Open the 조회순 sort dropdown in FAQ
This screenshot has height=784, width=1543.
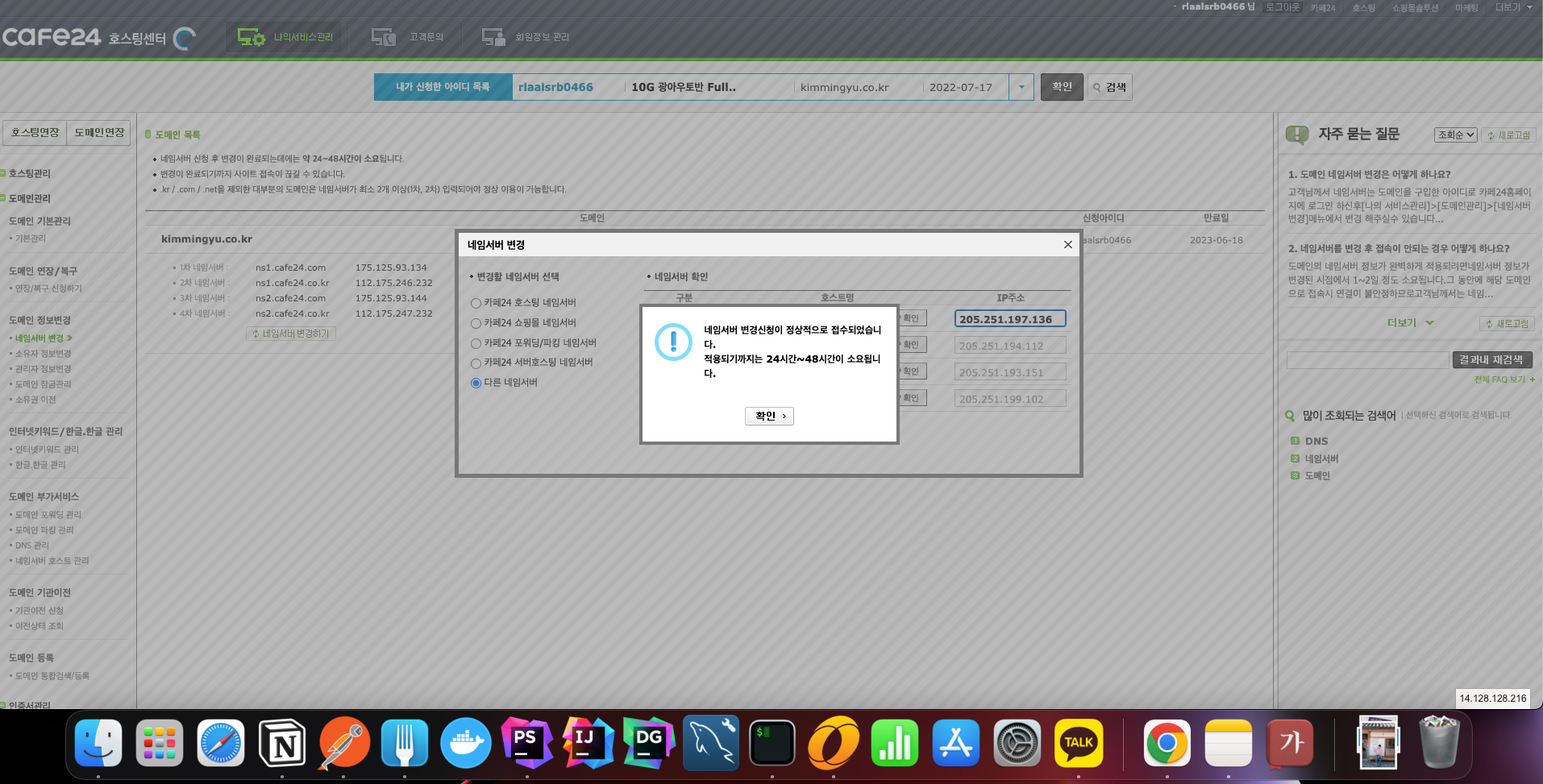(1455, 135)
